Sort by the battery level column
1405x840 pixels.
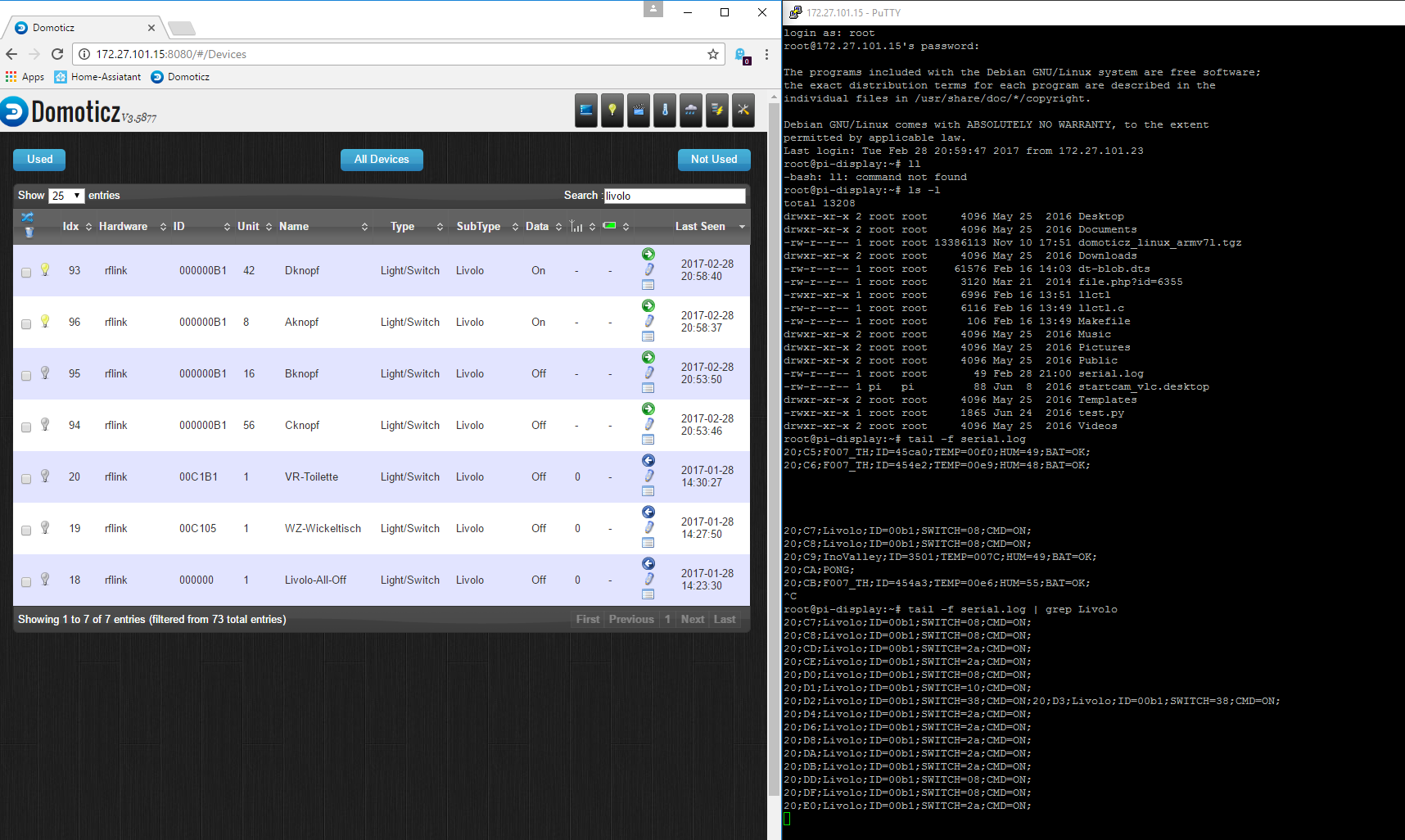[616, 227]
